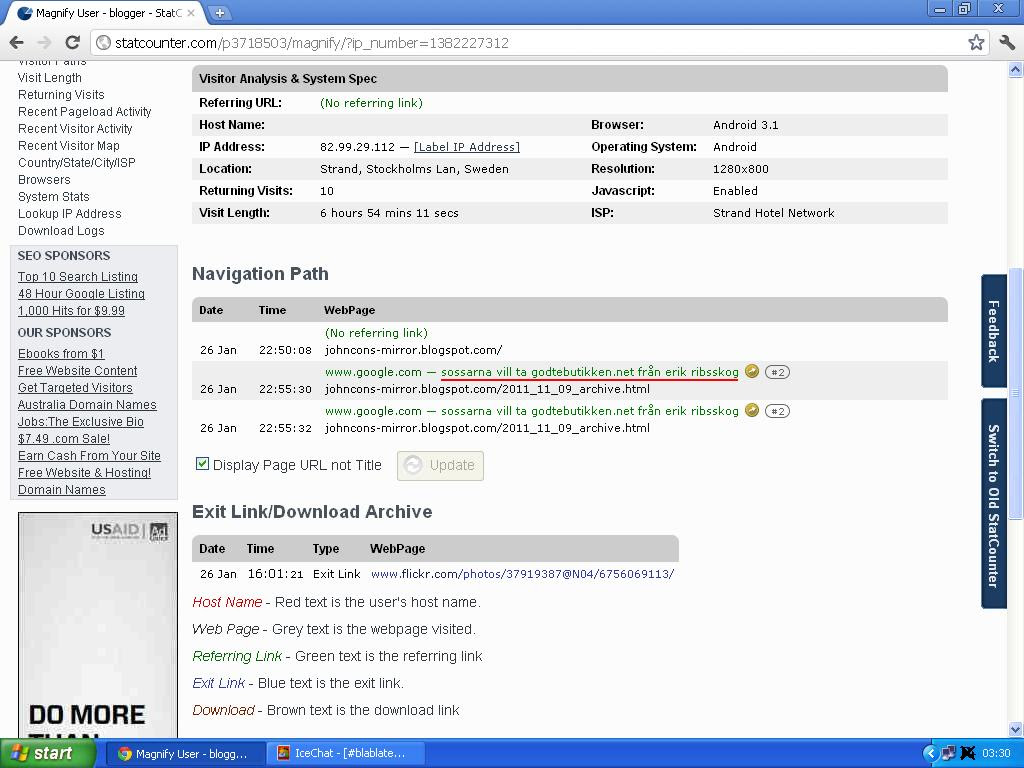Open Recent Visitor Activity

click(x=75, y=129)
